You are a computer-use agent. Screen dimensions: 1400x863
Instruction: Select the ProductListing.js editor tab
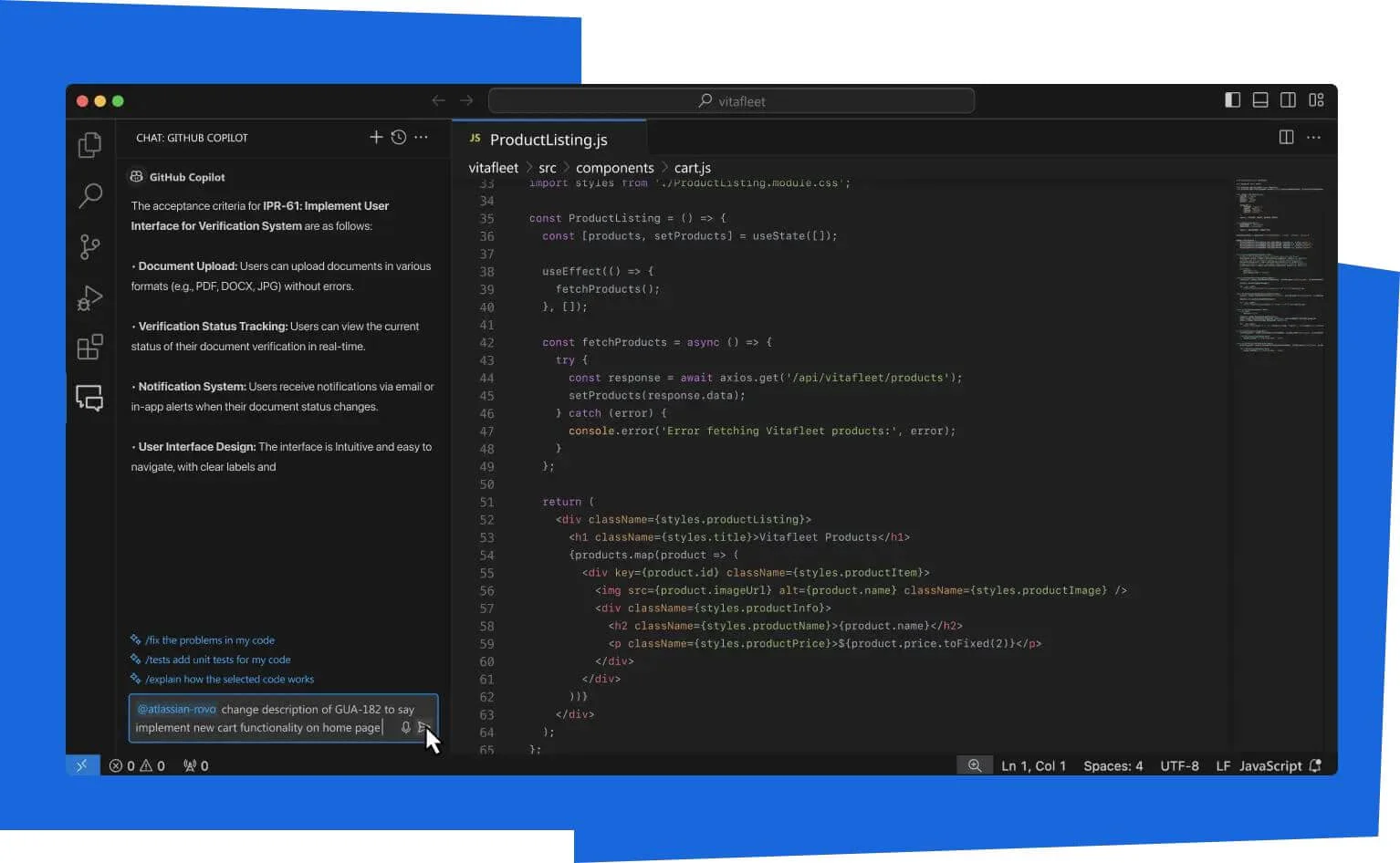click(548, 140)
